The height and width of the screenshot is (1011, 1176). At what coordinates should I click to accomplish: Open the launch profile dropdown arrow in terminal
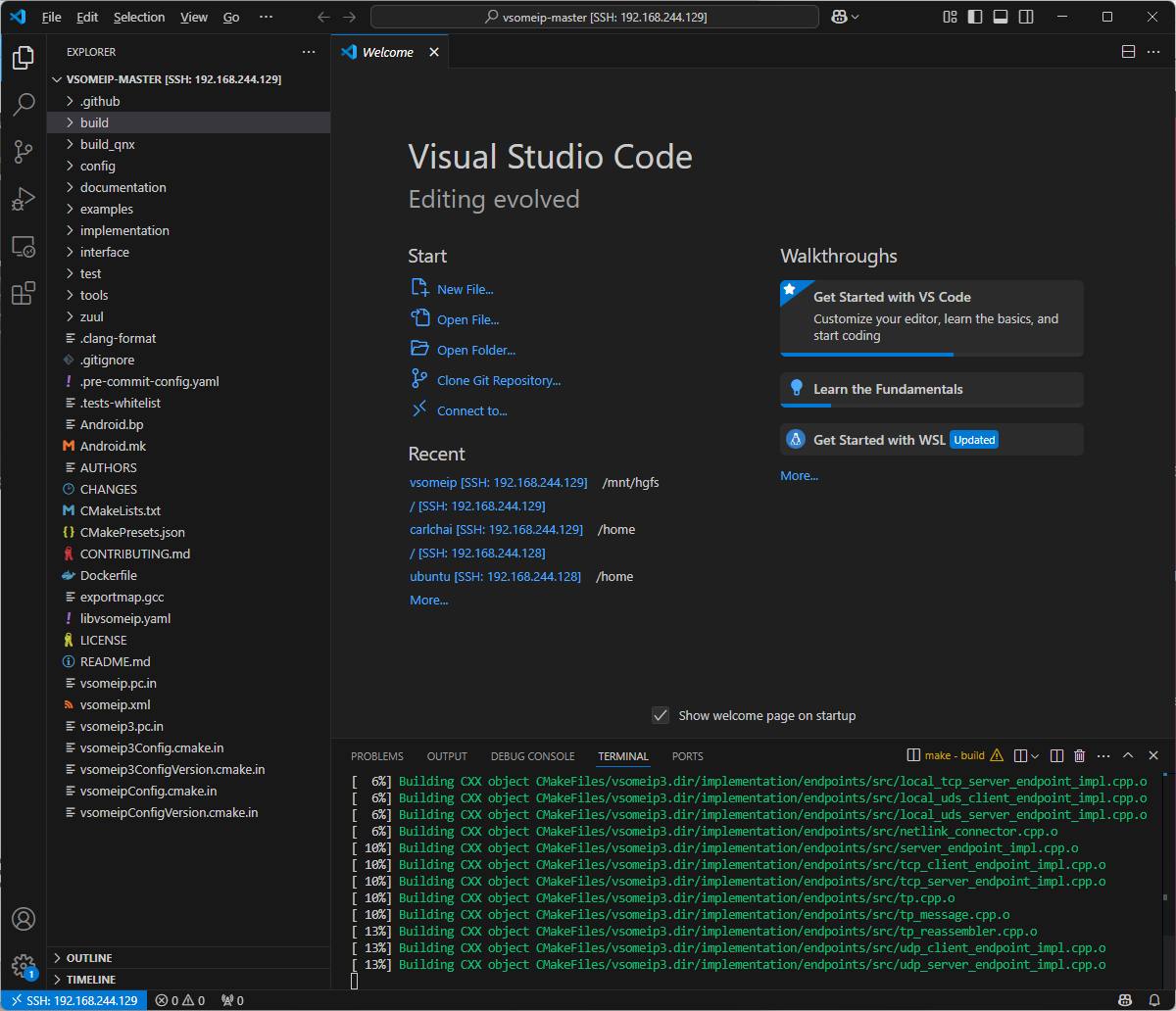click(x=1035, y=755)
